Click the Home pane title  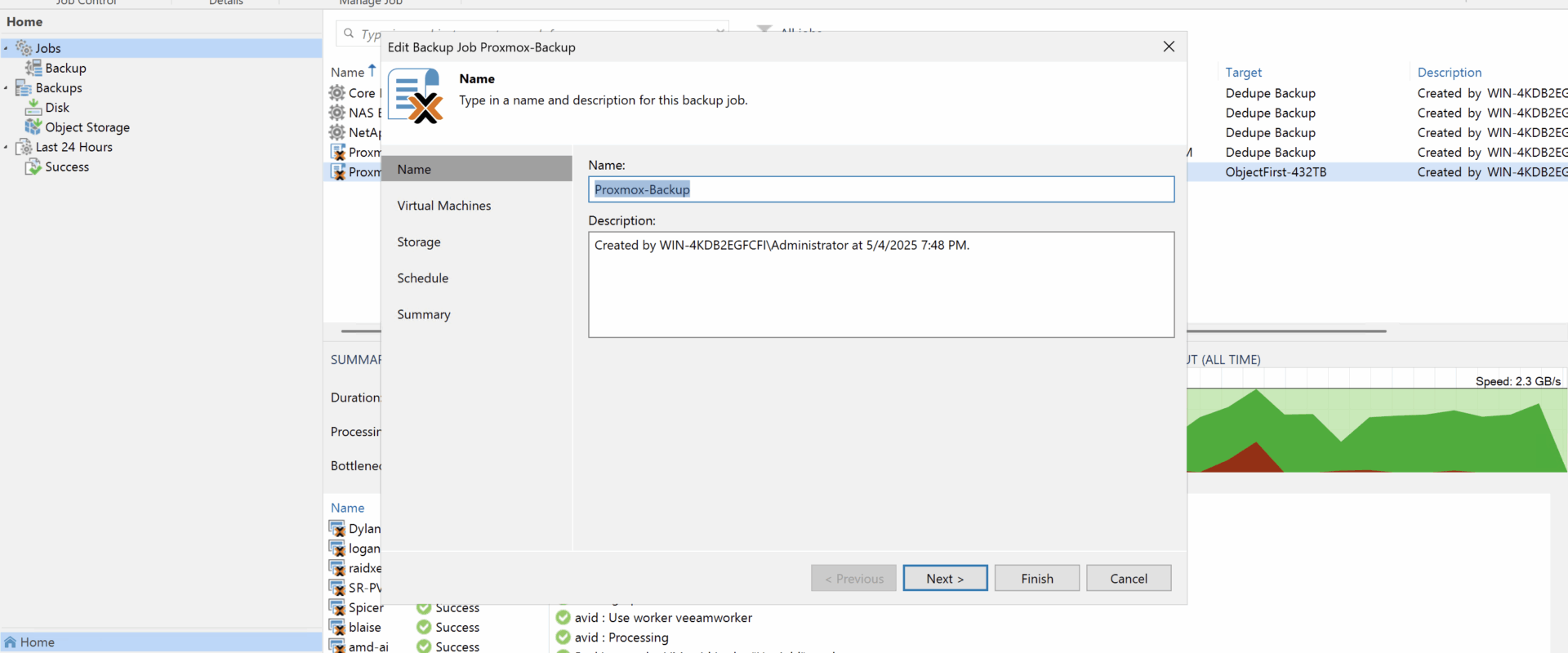click(24, 22)
